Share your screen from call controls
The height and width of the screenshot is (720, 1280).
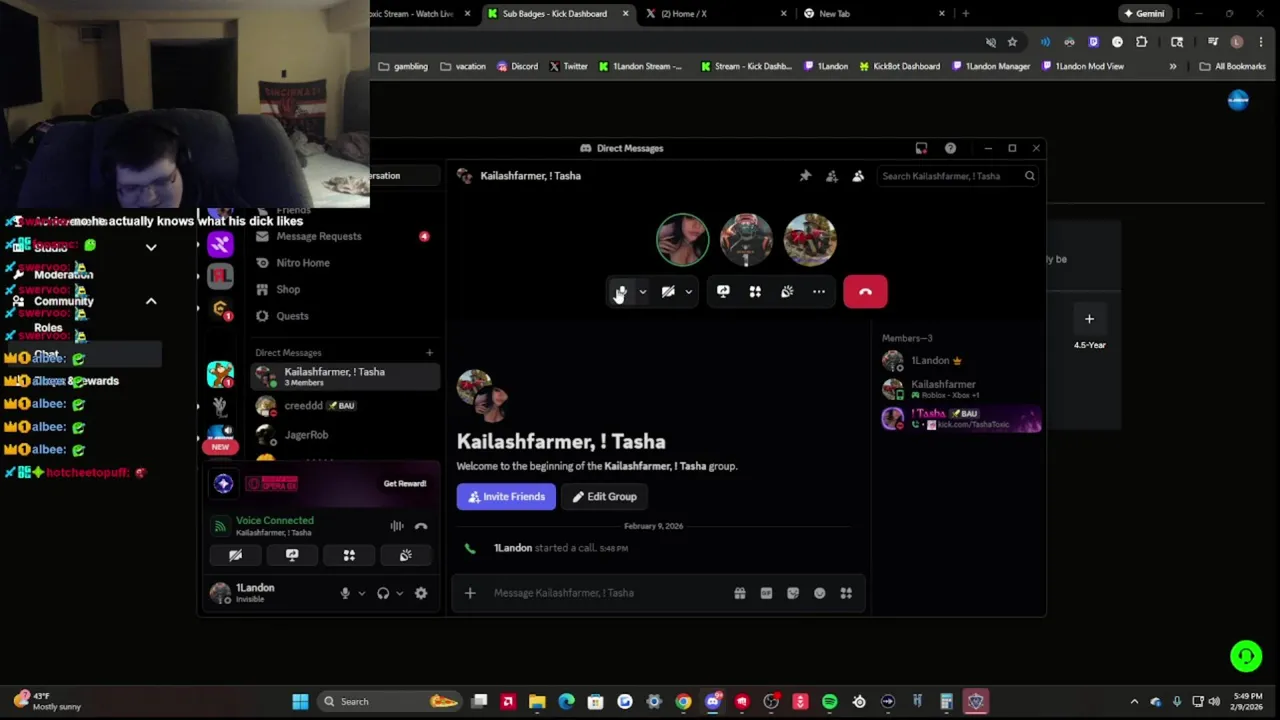click(x=723, y=292)
